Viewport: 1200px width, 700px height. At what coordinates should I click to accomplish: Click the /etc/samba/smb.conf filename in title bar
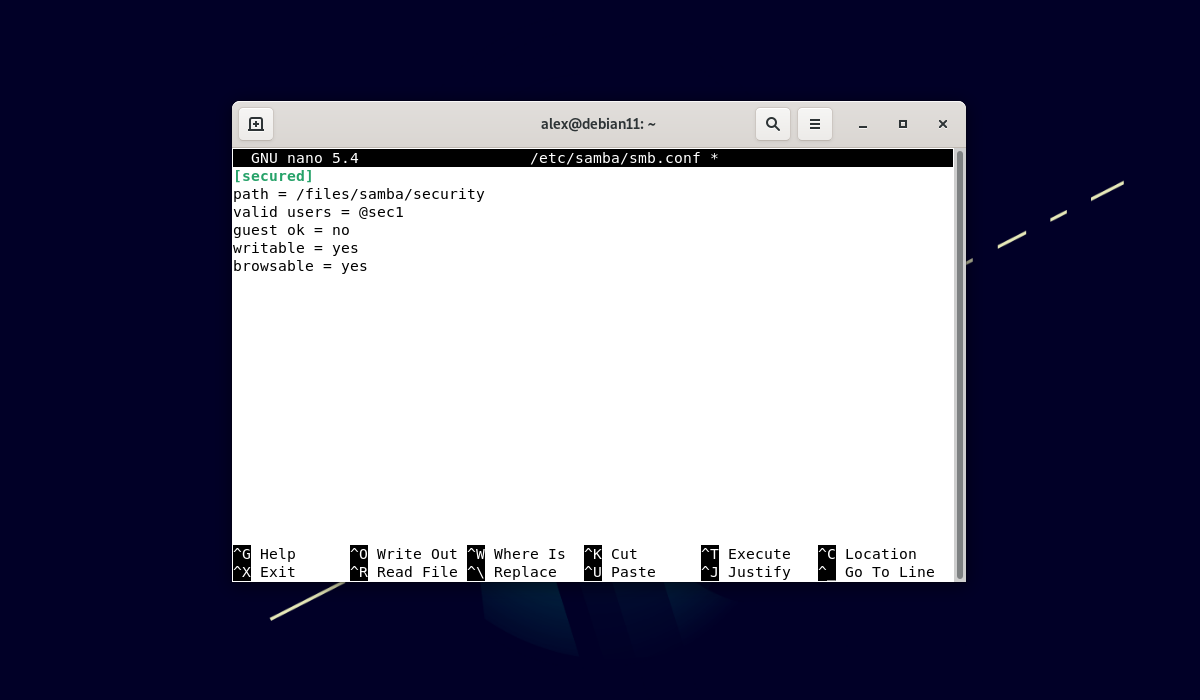615,158
